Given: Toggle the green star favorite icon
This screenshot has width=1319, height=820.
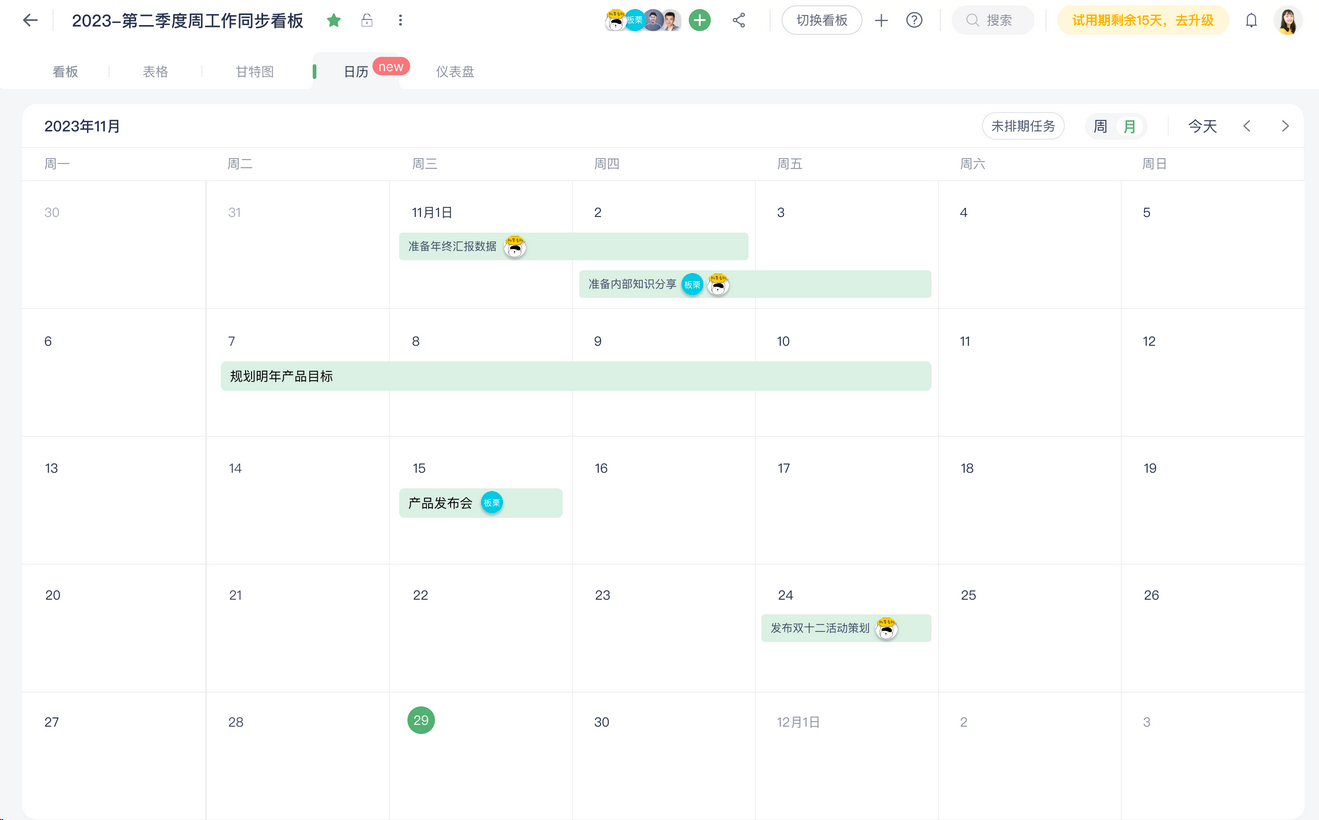Looking at the screenshot, I should coord(334,20).
